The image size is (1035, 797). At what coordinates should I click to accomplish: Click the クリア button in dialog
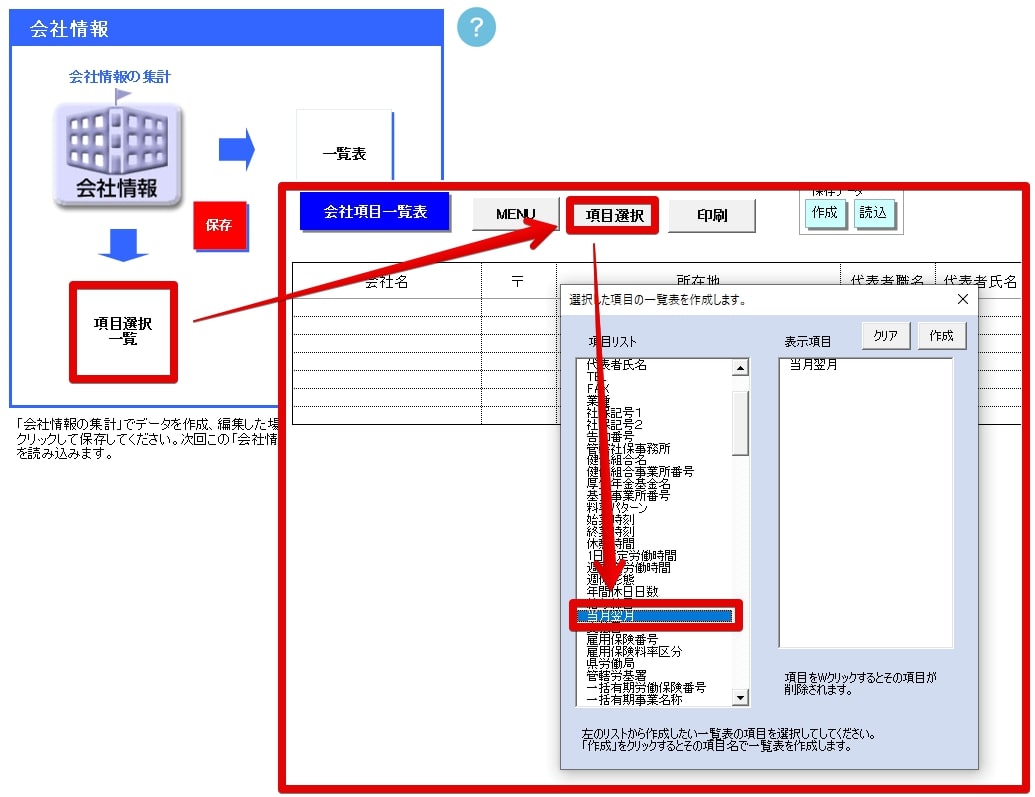(x=885, y=335)
